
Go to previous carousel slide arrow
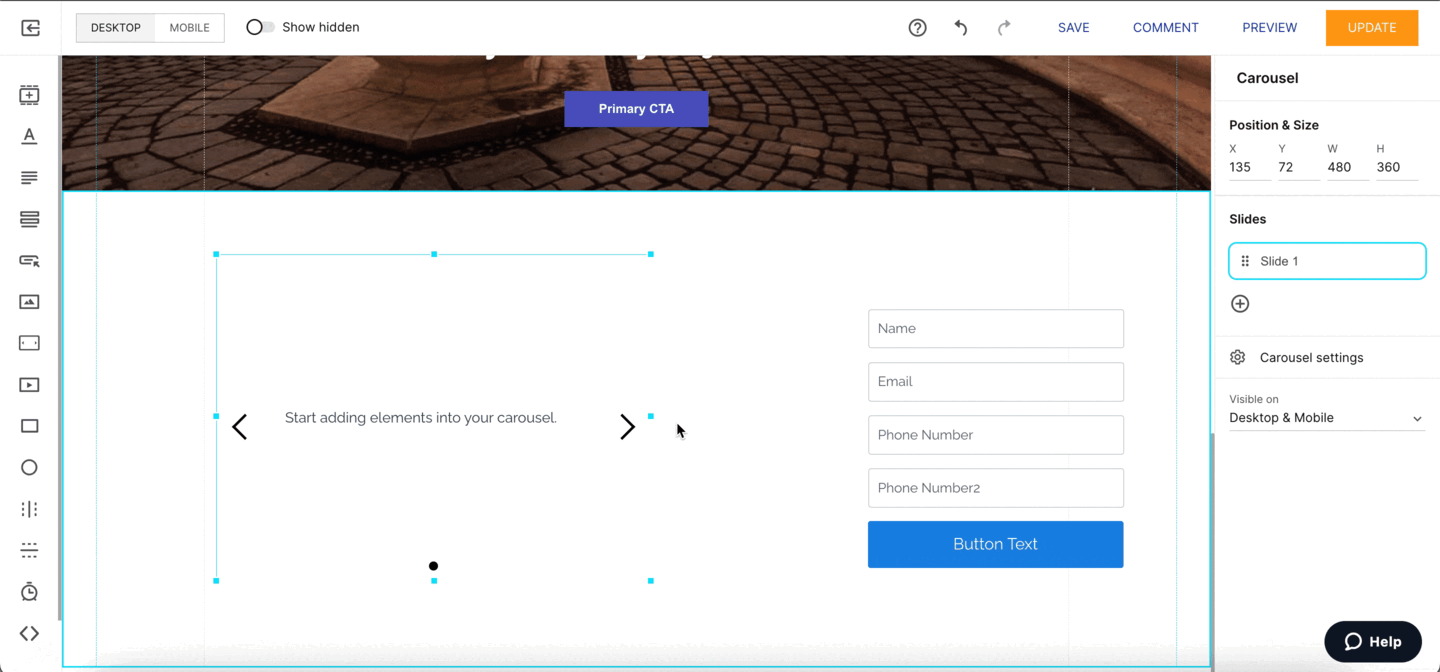click(240, 427)
